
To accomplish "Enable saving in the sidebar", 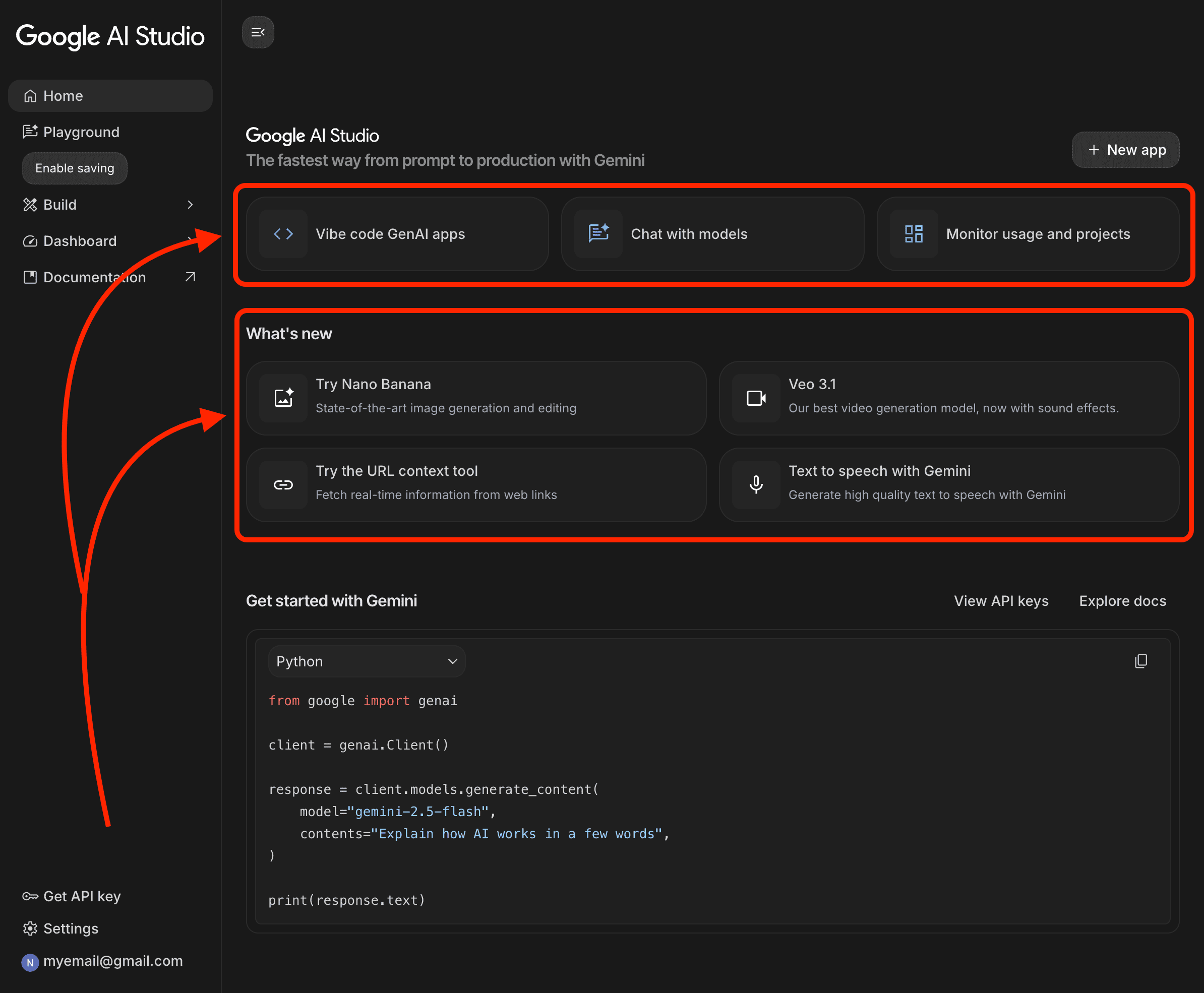I will click(75, 168).
